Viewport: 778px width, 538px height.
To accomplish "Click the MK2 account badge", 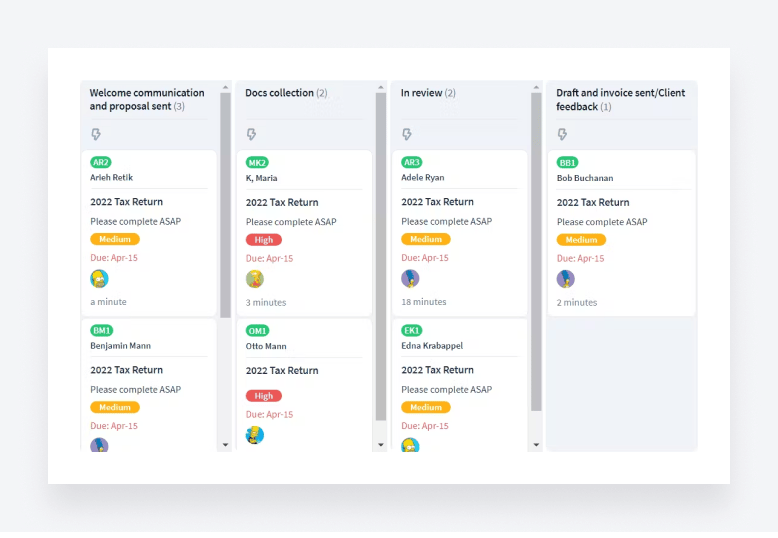I will (257, 163).
